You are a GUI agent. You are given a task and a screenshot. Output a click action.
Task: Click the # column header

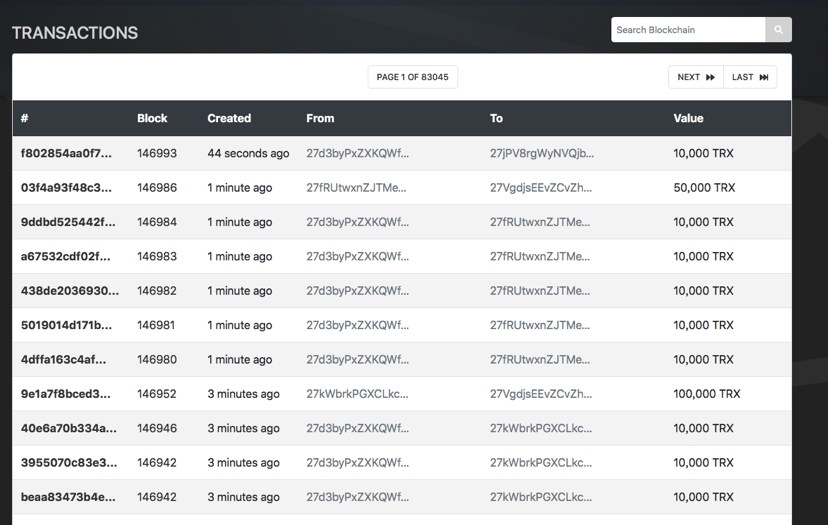pos(24,118)
